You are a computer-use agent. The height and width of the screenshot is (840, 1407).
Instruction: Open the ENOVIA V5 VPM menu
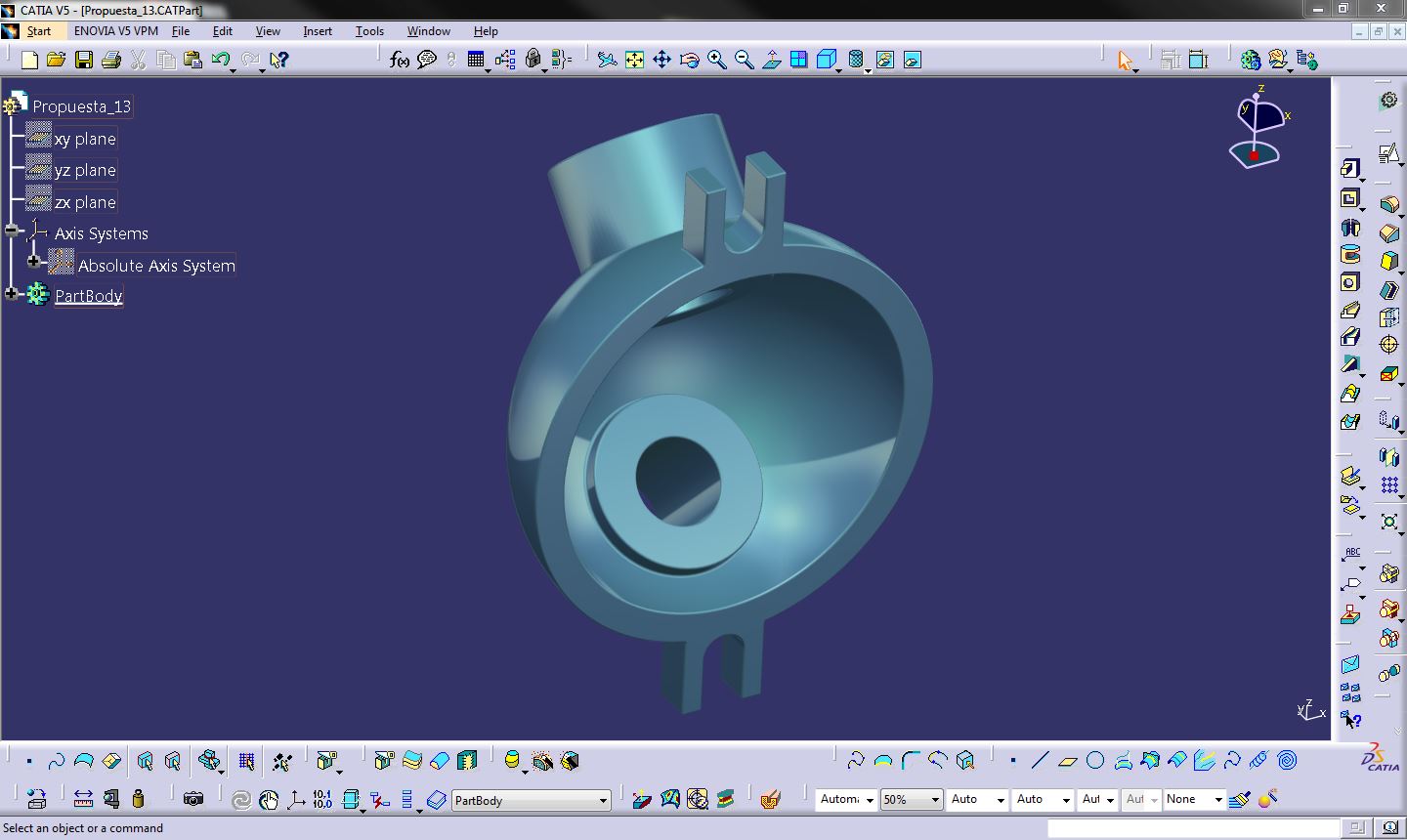point(116,31)
